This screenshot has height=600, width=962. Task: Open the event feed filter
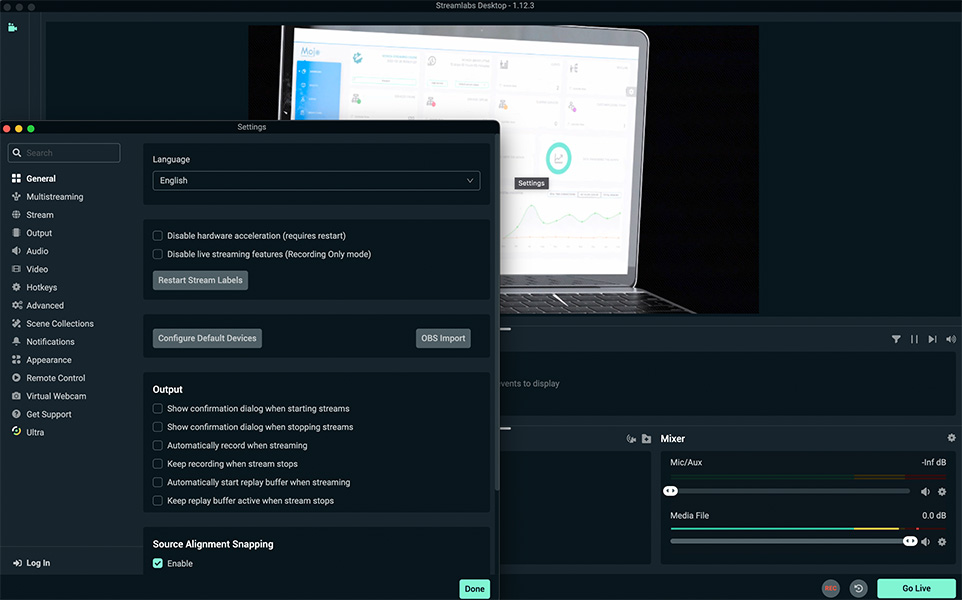pos(896,339)
